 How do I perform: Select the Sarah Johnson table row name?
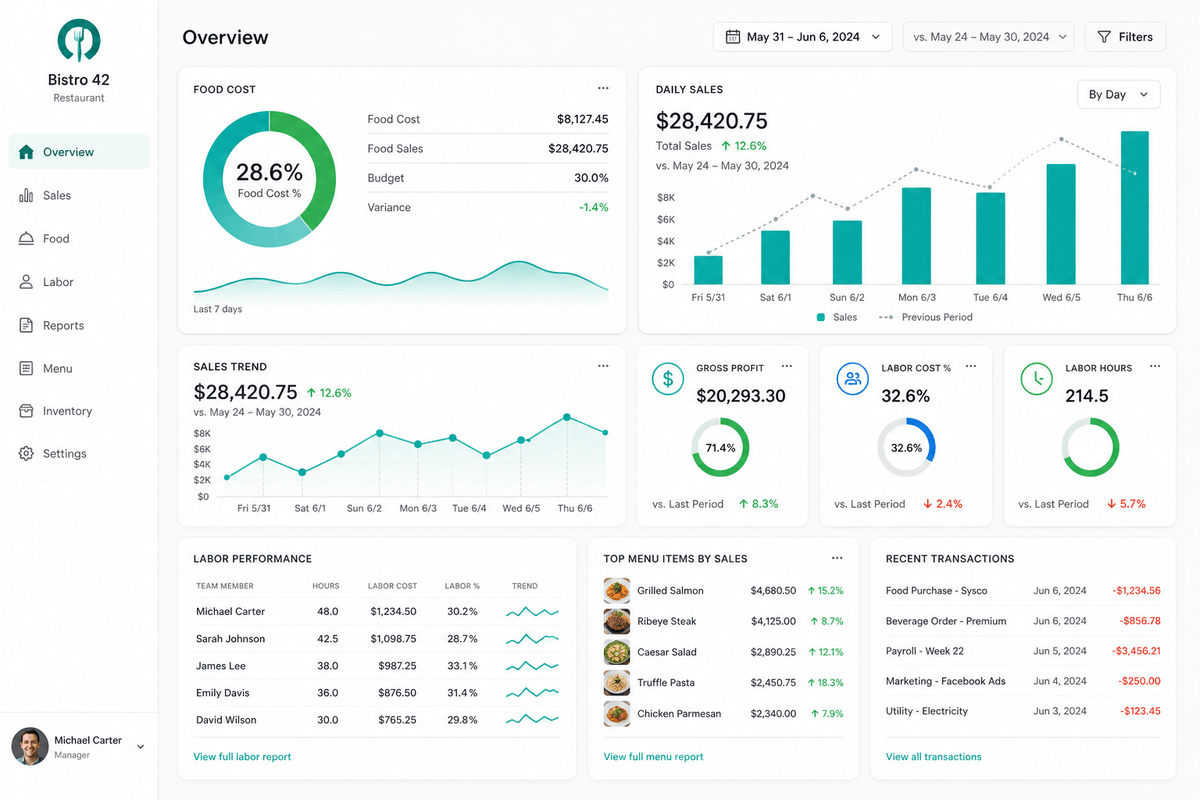pos(230,638)
